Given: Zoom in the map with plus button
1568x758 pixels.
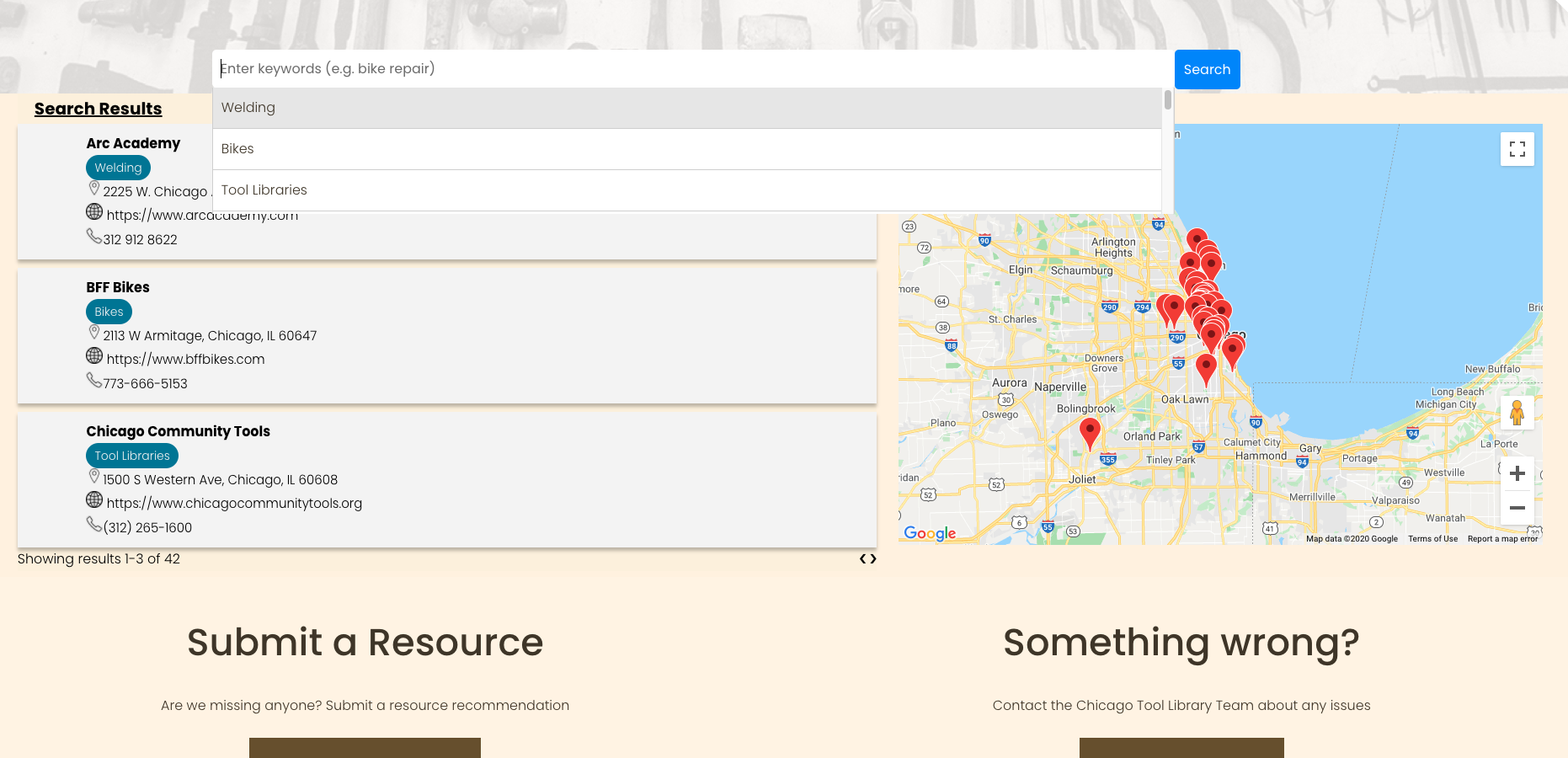Looking at the screenshot, I should [x=1517, y=473].
